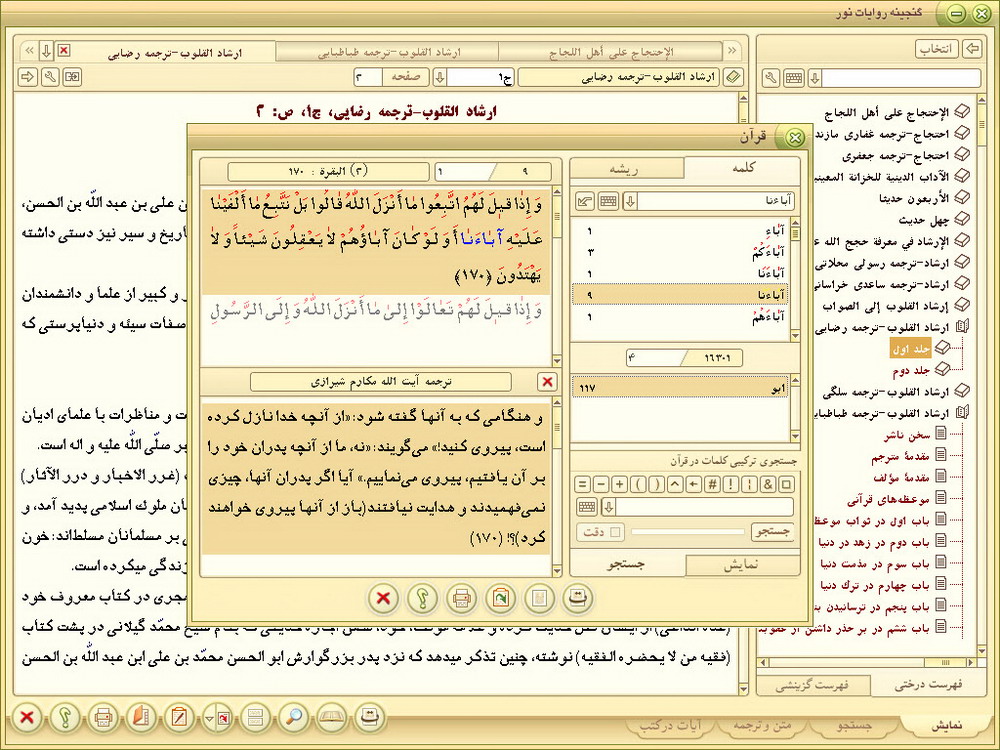Open help from the main bottom toolbar

pyautogui.click(x=65, y=718)
